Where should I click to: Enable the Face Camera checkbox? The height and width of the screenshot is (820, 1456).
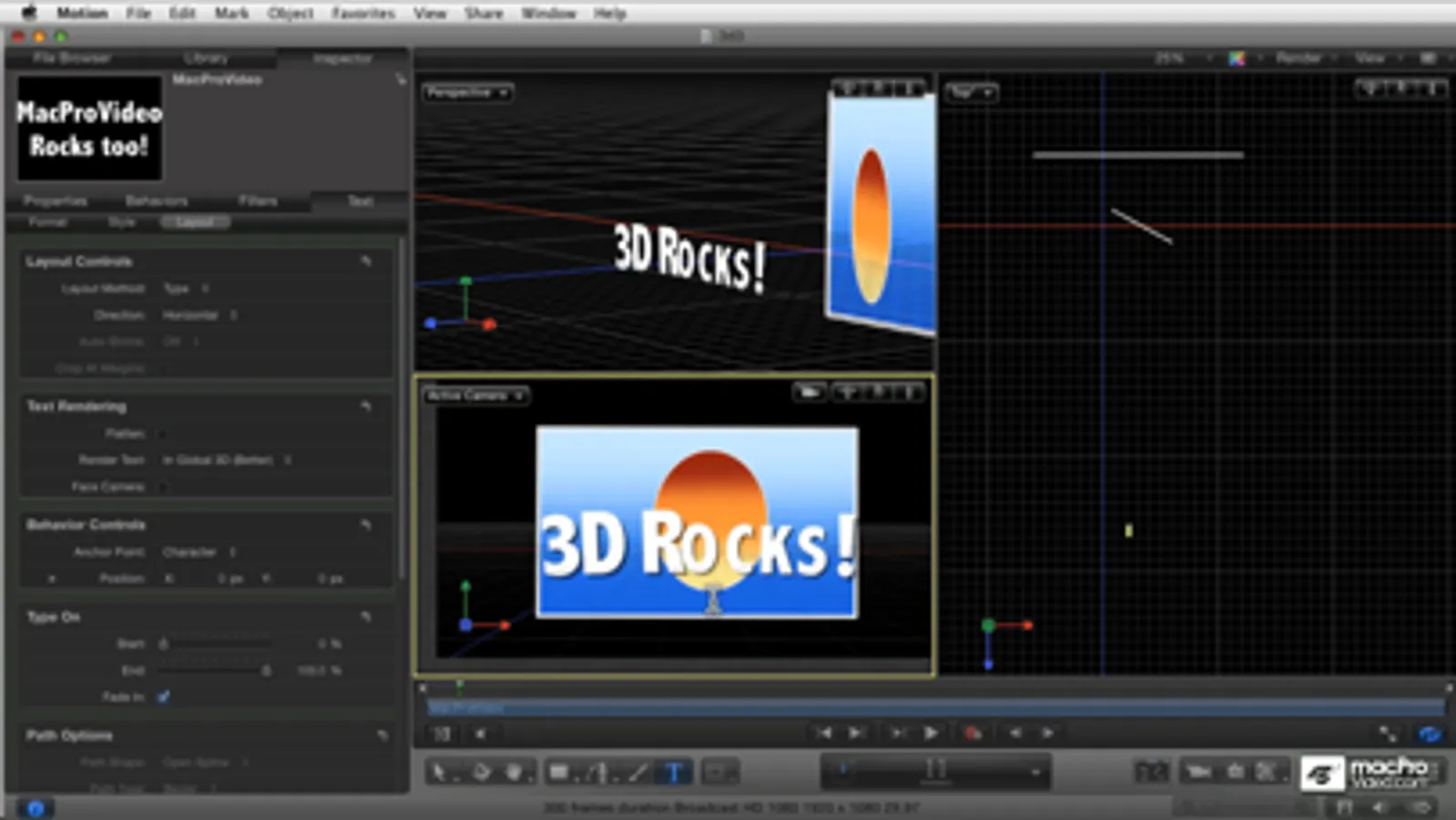pyautogui.click(x=163, y=487)
